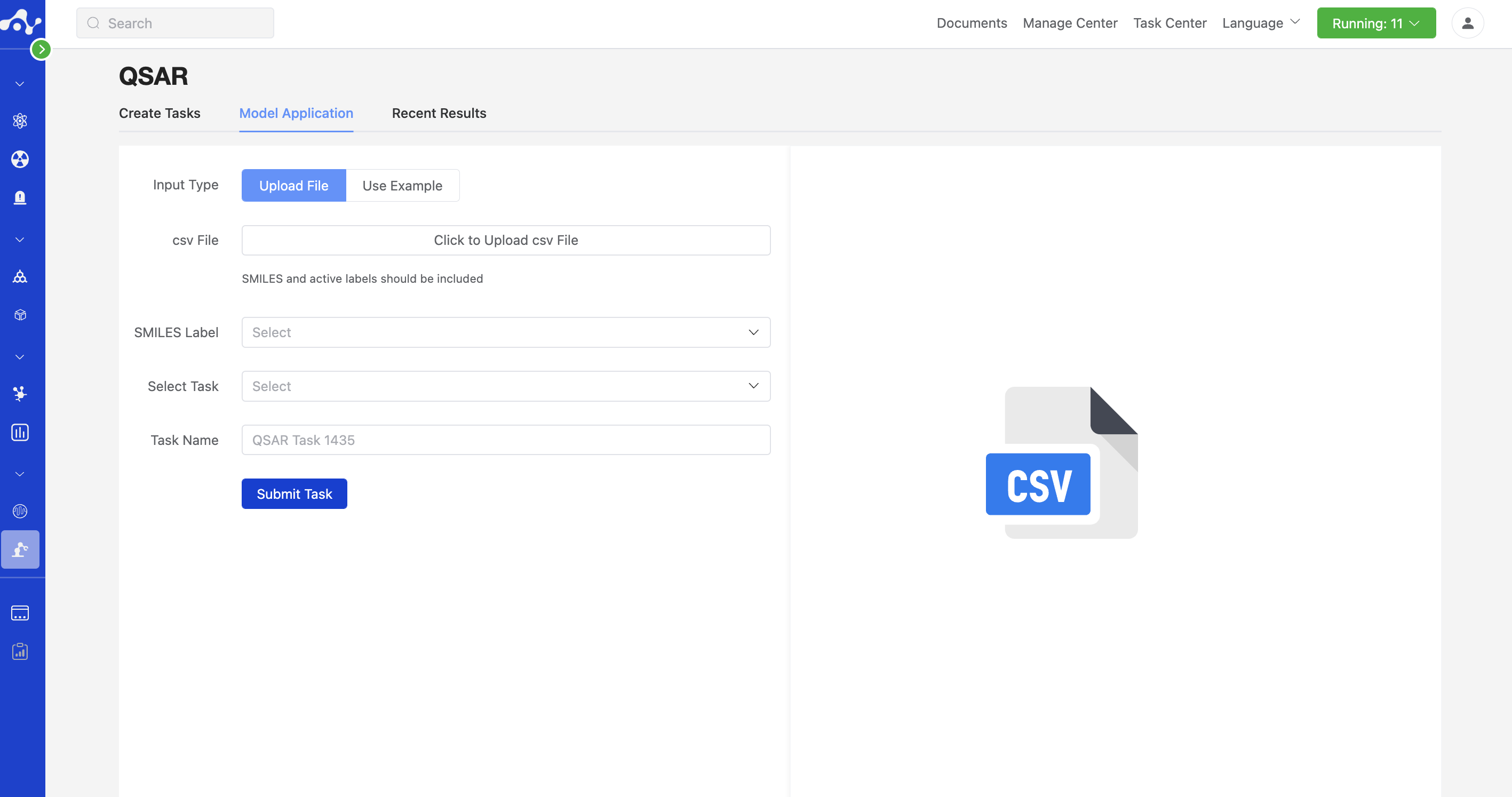Expand the sidebar with the green arrow
The image size is (1512, 797).
41,49
